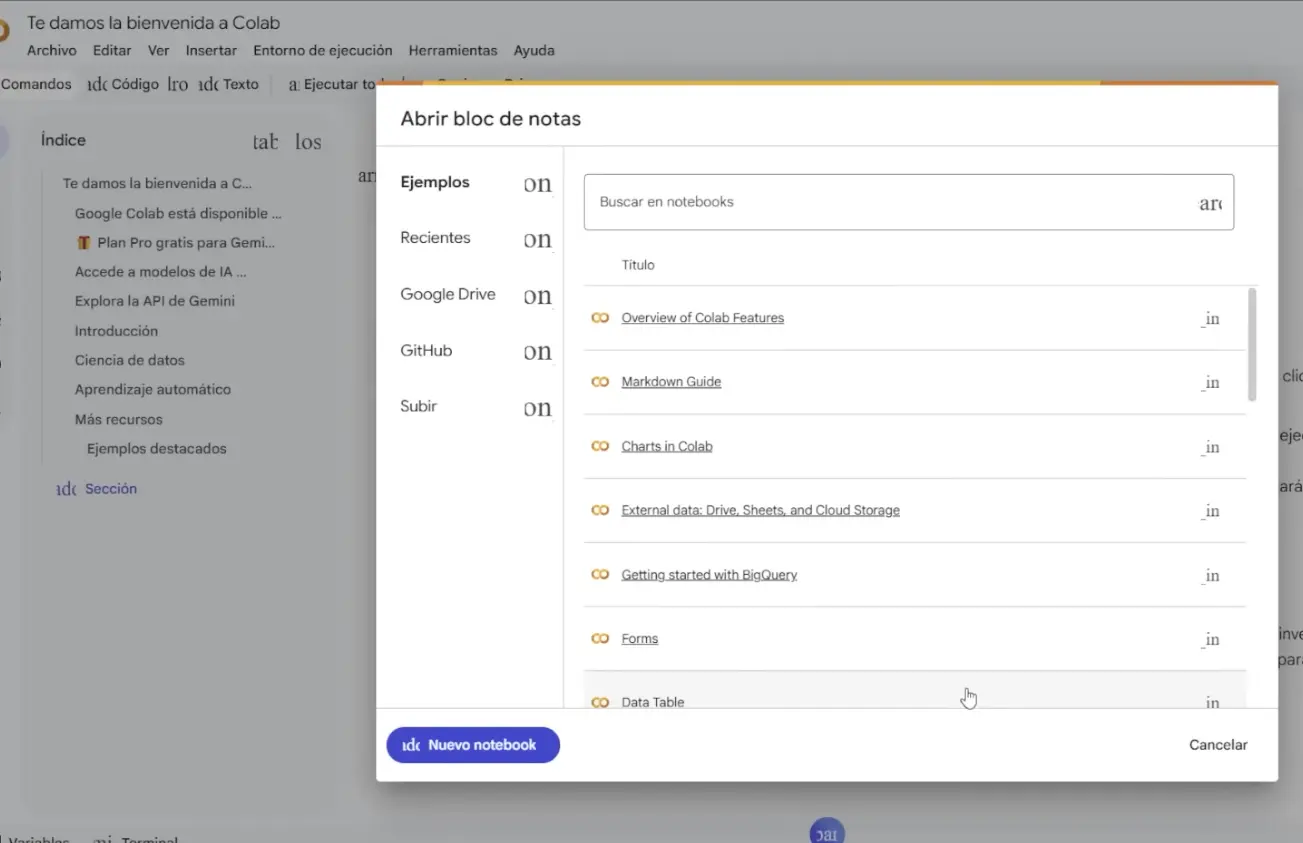Switch to the Recientes tab
This screenshot has height=843, width=1303.
(x=435, y=238)
